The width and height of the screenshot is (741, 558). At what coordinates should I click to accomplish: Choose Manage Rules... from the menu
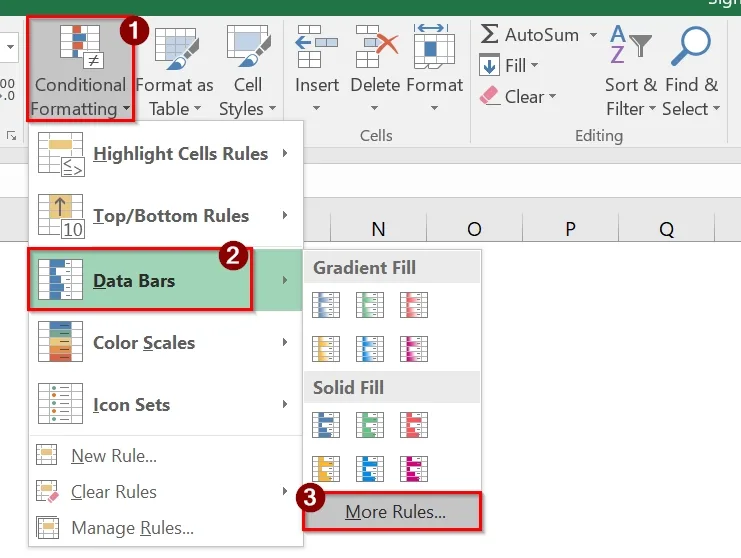(x=165, y=528)
